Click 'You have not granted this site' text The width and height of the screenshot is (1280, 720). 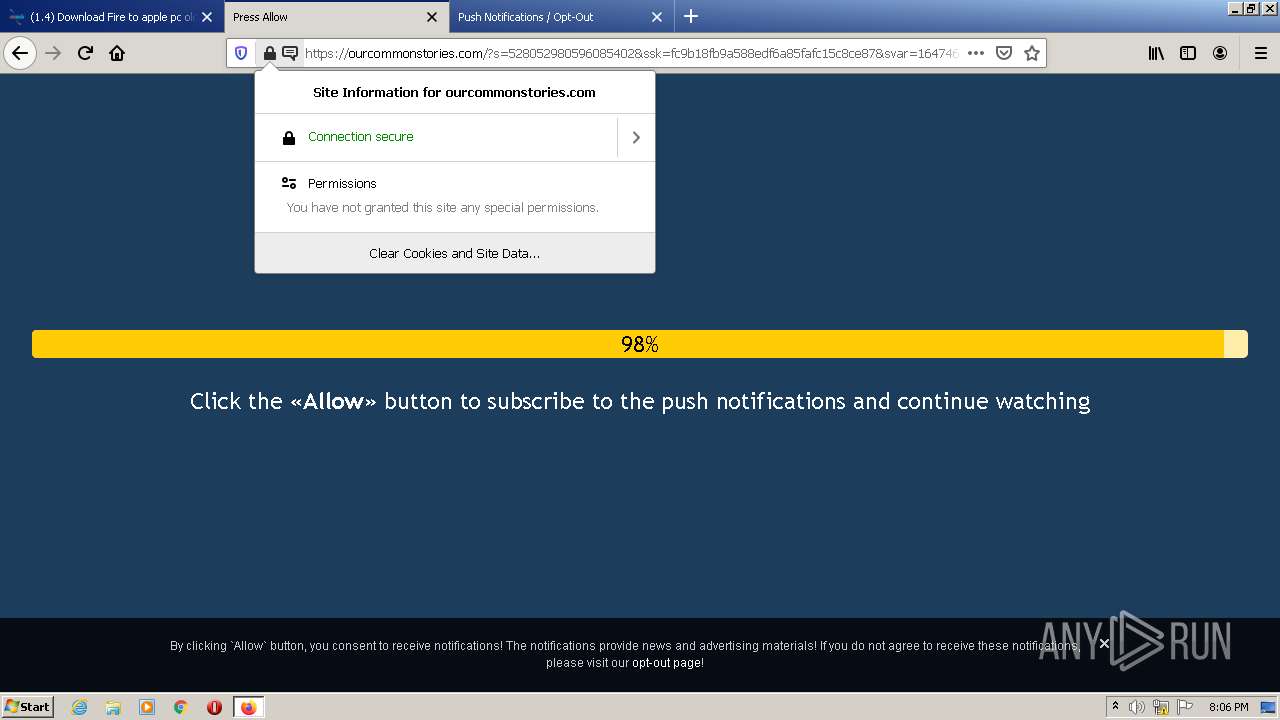click(x=442, y=208)
